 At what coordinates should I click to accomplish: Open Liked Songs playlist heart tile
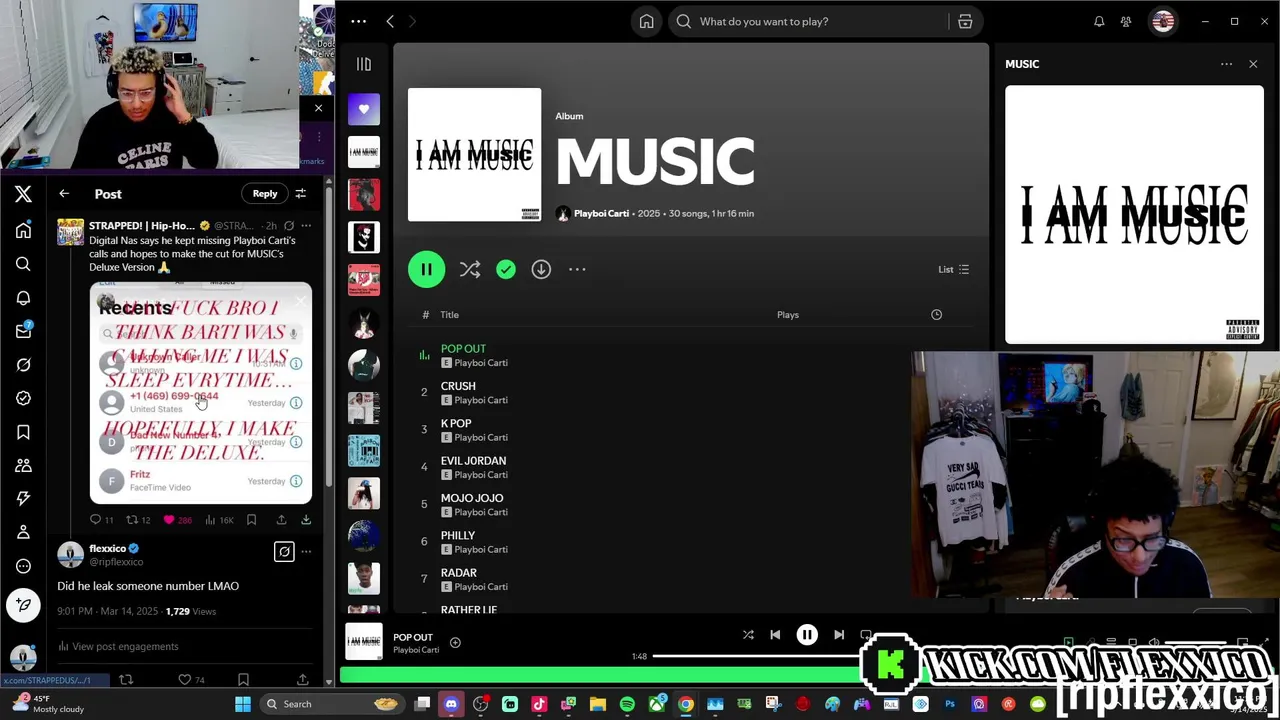point(364,109)
